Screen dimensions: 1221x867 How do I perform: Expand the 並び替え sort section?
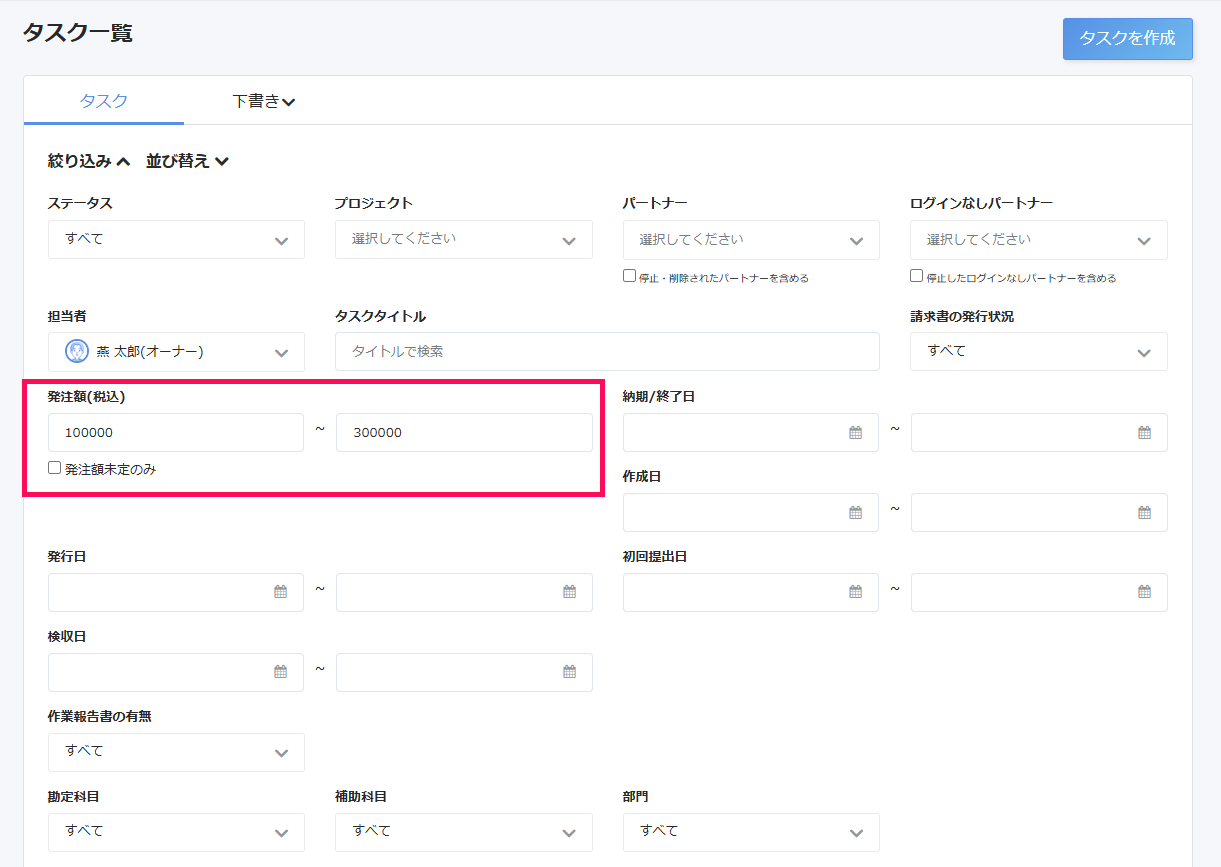[x=187, y=161]
